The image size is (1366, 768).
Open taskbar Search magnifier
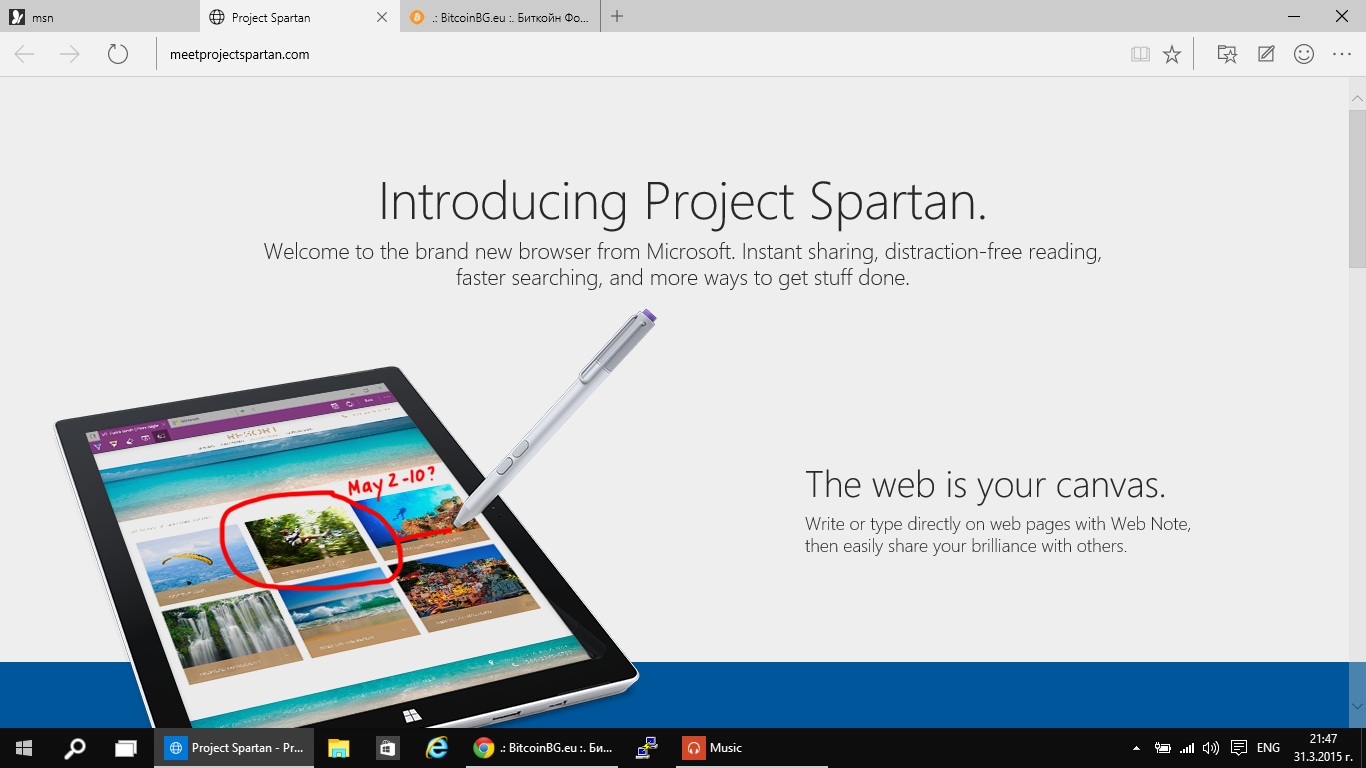coord(75,748)
